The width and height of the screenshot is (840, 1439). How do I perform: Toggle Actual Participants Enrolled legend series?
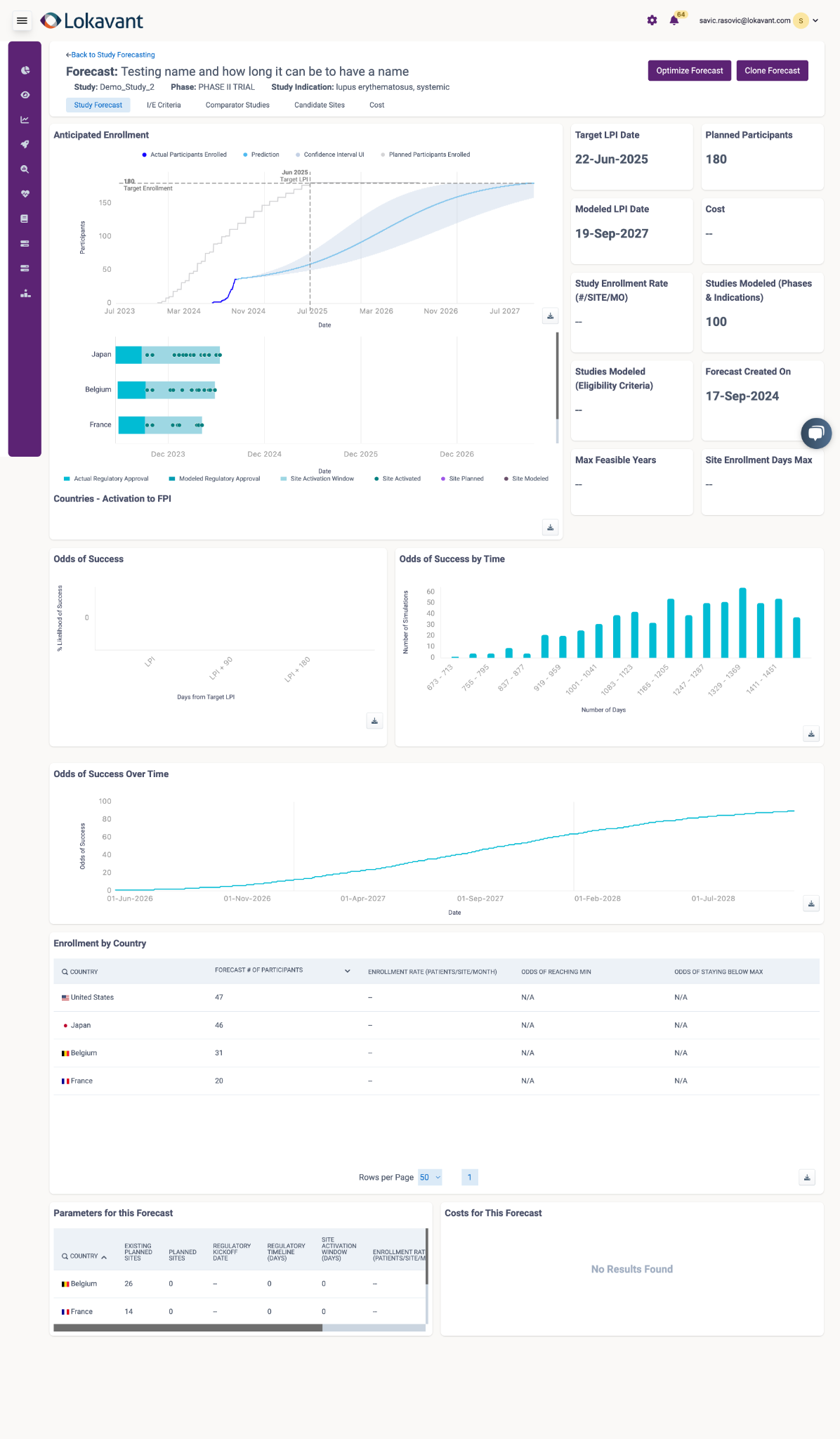pos(184,155)
